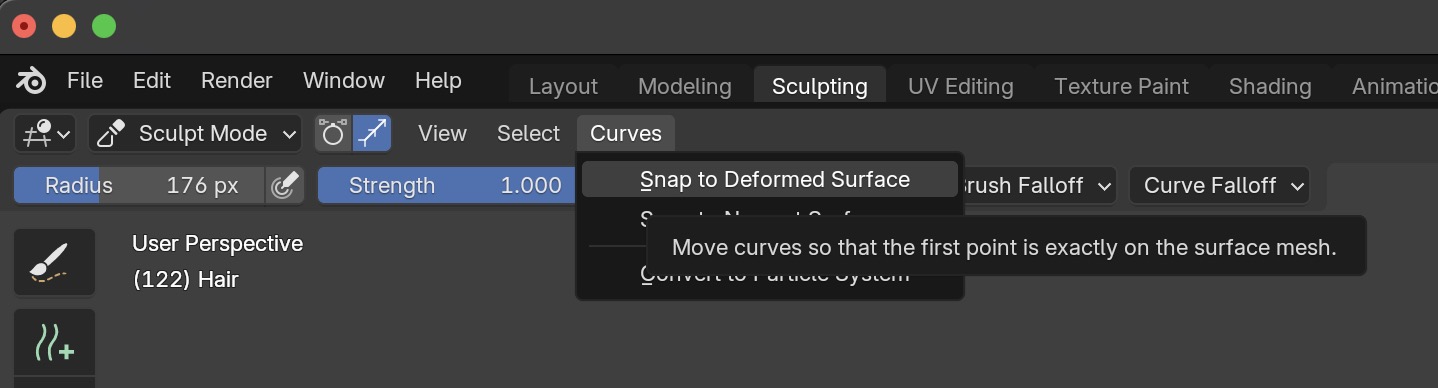Enable control point selection mode
The width and height of the screenshot is (1438, 388).
point(333,134)
